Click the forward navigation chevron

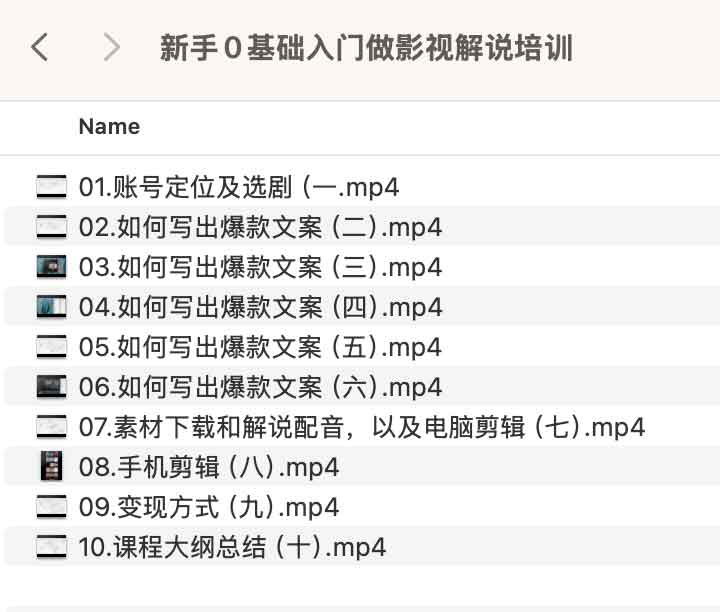click(x=112, y=47)
